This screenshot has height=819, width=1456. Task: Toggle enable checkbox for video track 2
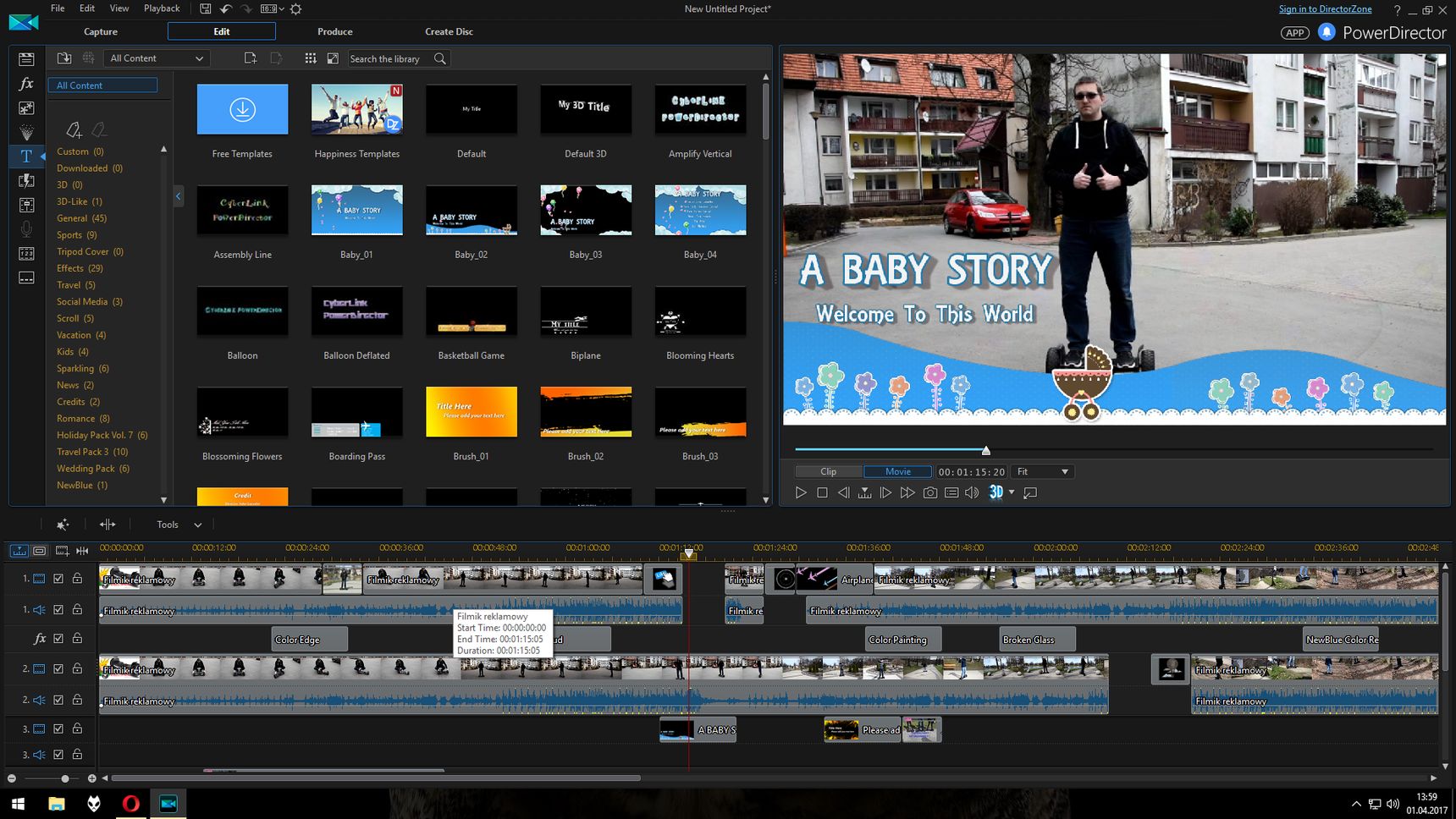(x=58, y=668)
